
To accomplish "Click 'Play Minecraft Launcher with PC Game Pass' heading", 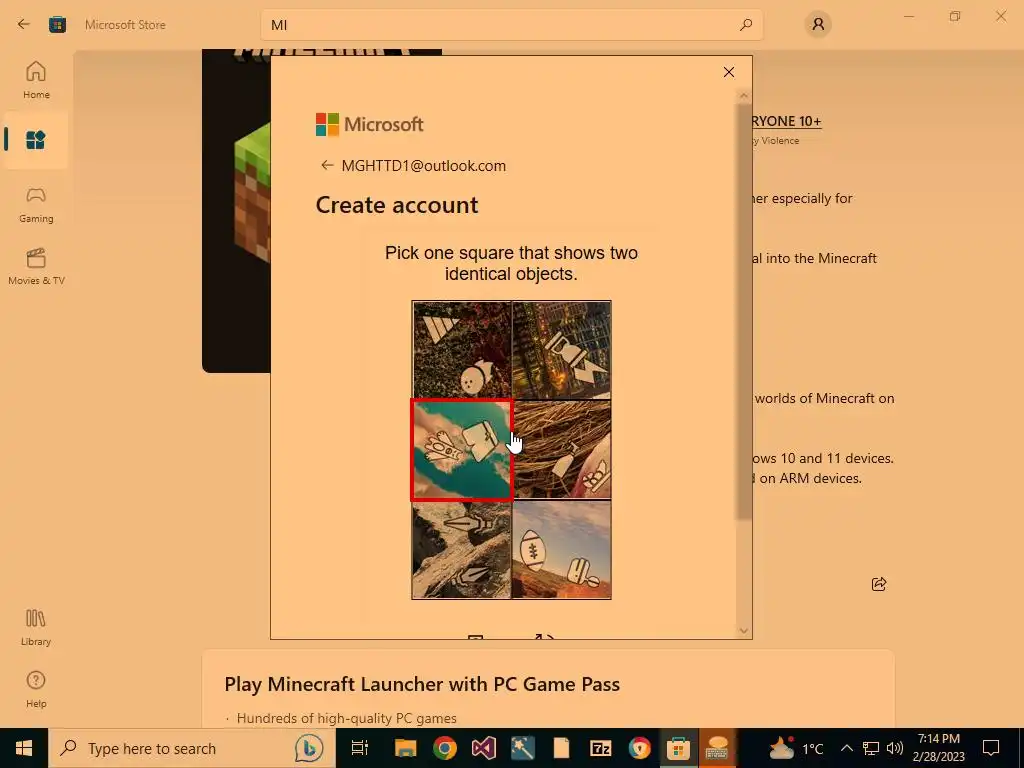I will point(422,684).
